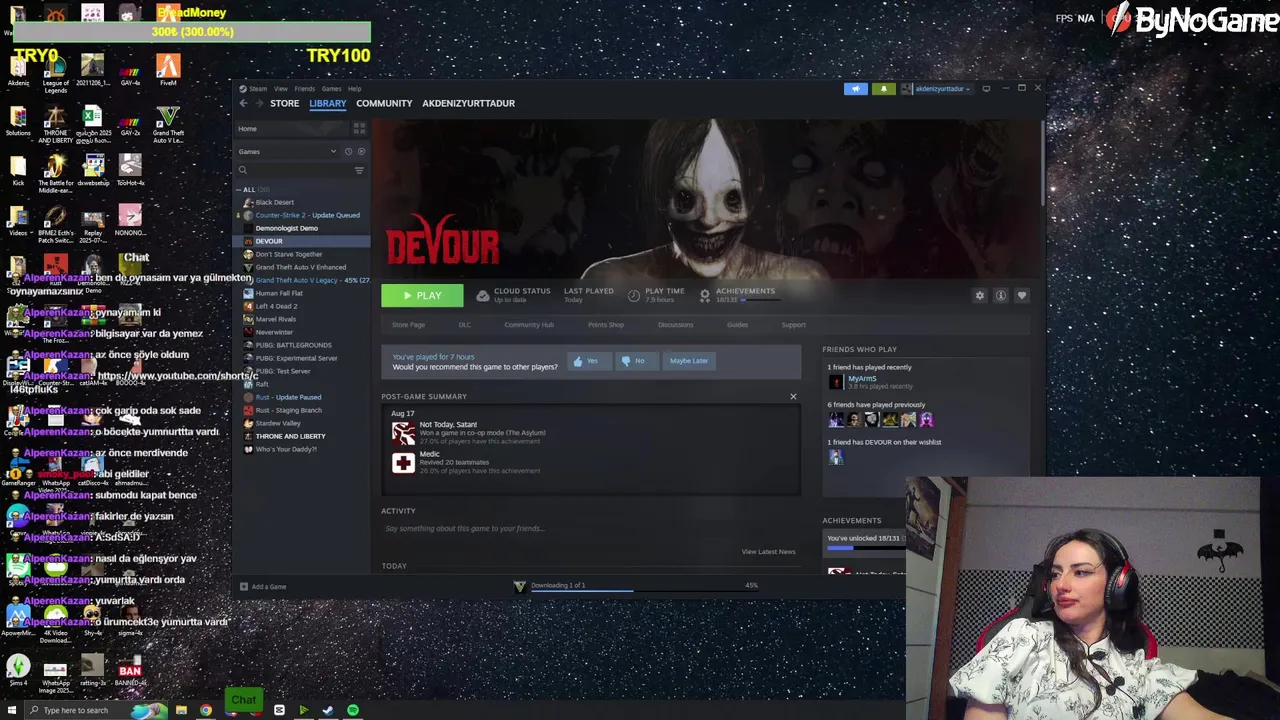This screenshot has height=720, width=1280.
Task: Open the View menu
Action: click(x=281, y=89)
